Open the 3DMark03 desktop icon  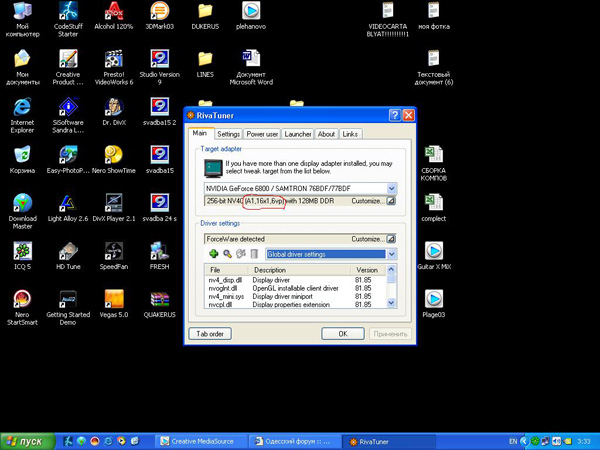158,14
